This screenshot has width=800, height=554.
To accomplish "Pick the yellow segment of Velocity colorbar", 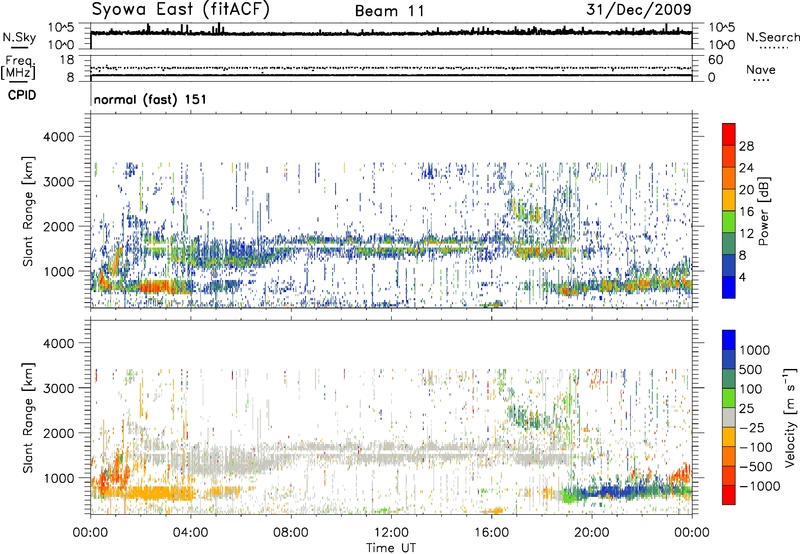I will (x=729, y=437).
